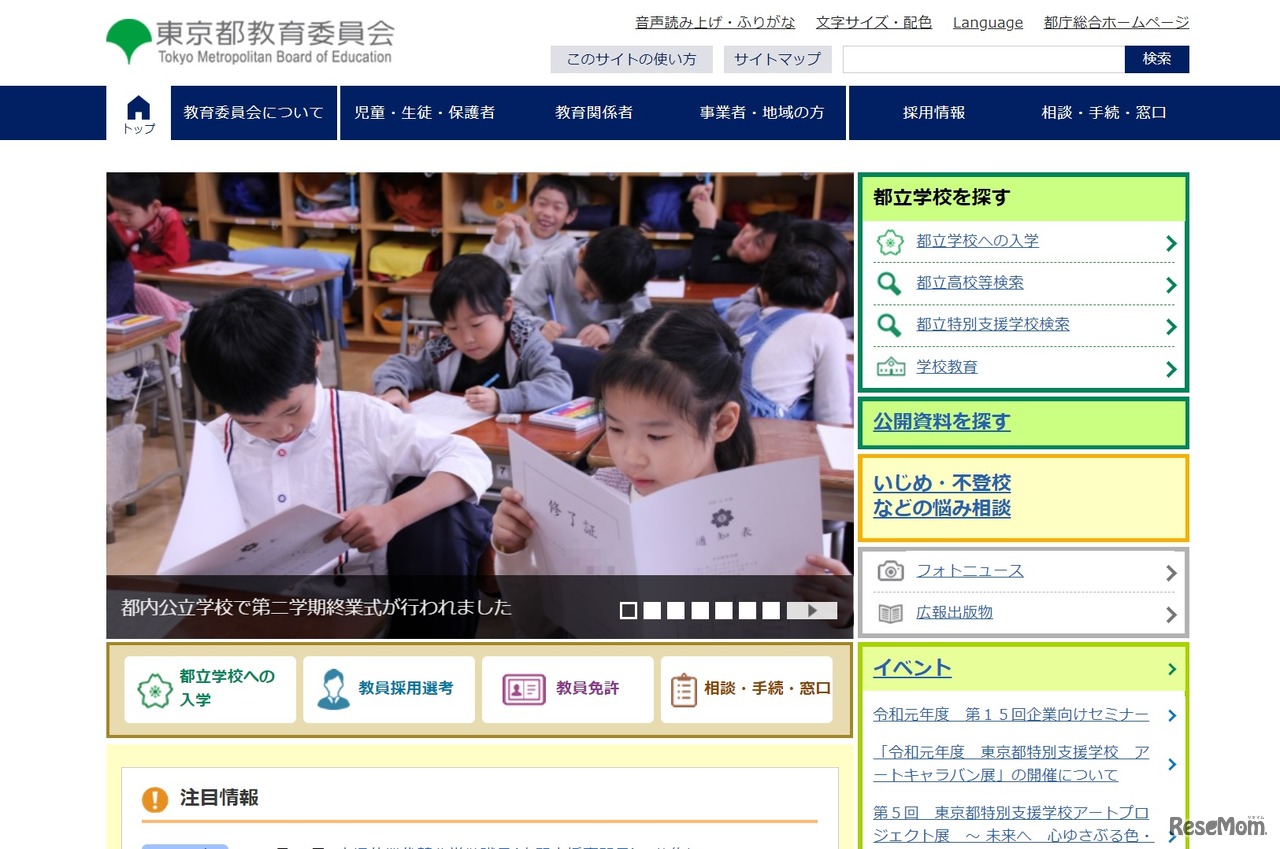Open the フォトニュース text link
Image resolution: width=1280 pixels, height=849 pixels.
tap(970, 571)
